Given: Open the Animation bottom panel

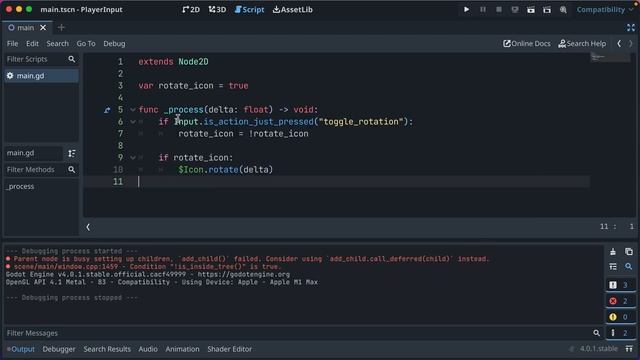Looking at the screenshot, I should click(182, 349).
